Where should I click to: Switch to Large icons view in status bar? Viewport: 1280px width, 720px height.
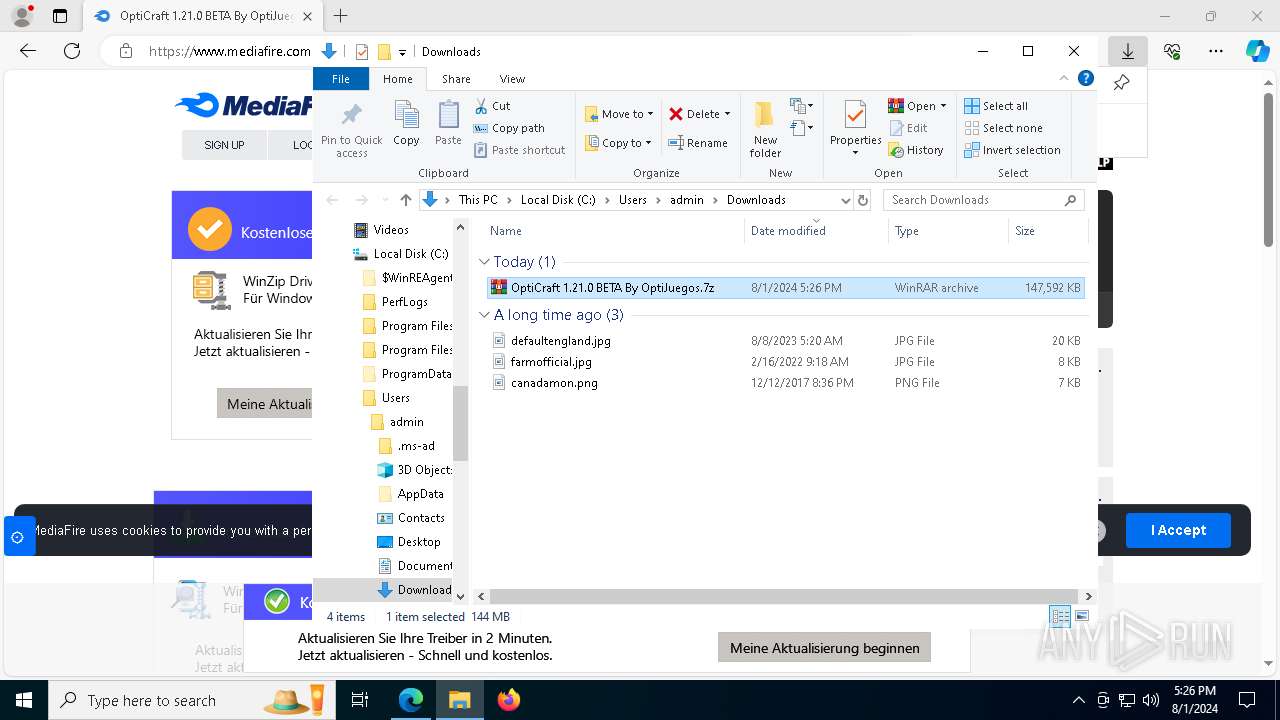[x=1081, y=617]
